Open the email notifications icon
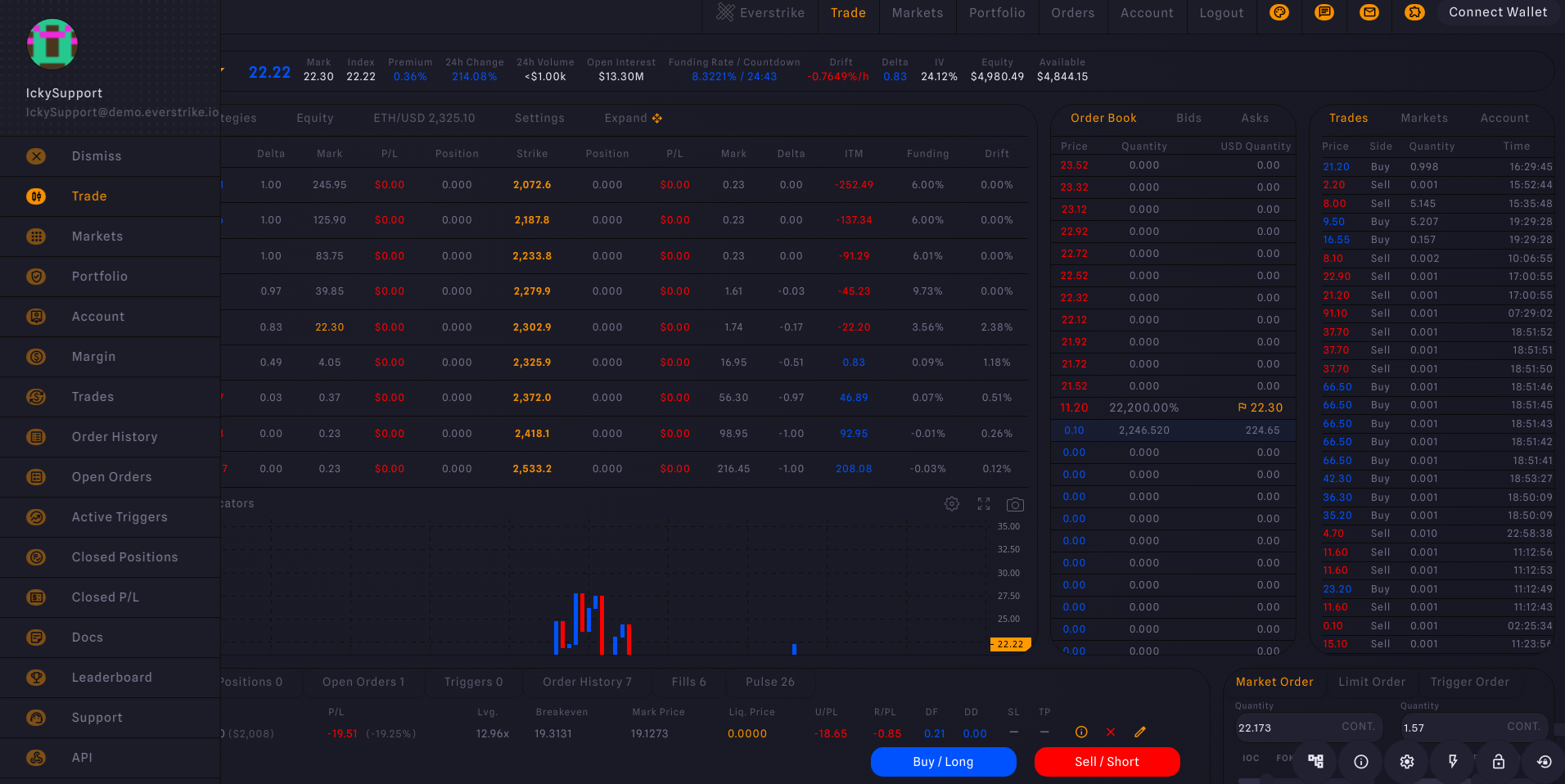The height and width of the screenshot is (784, 1565). (1369, 12)
